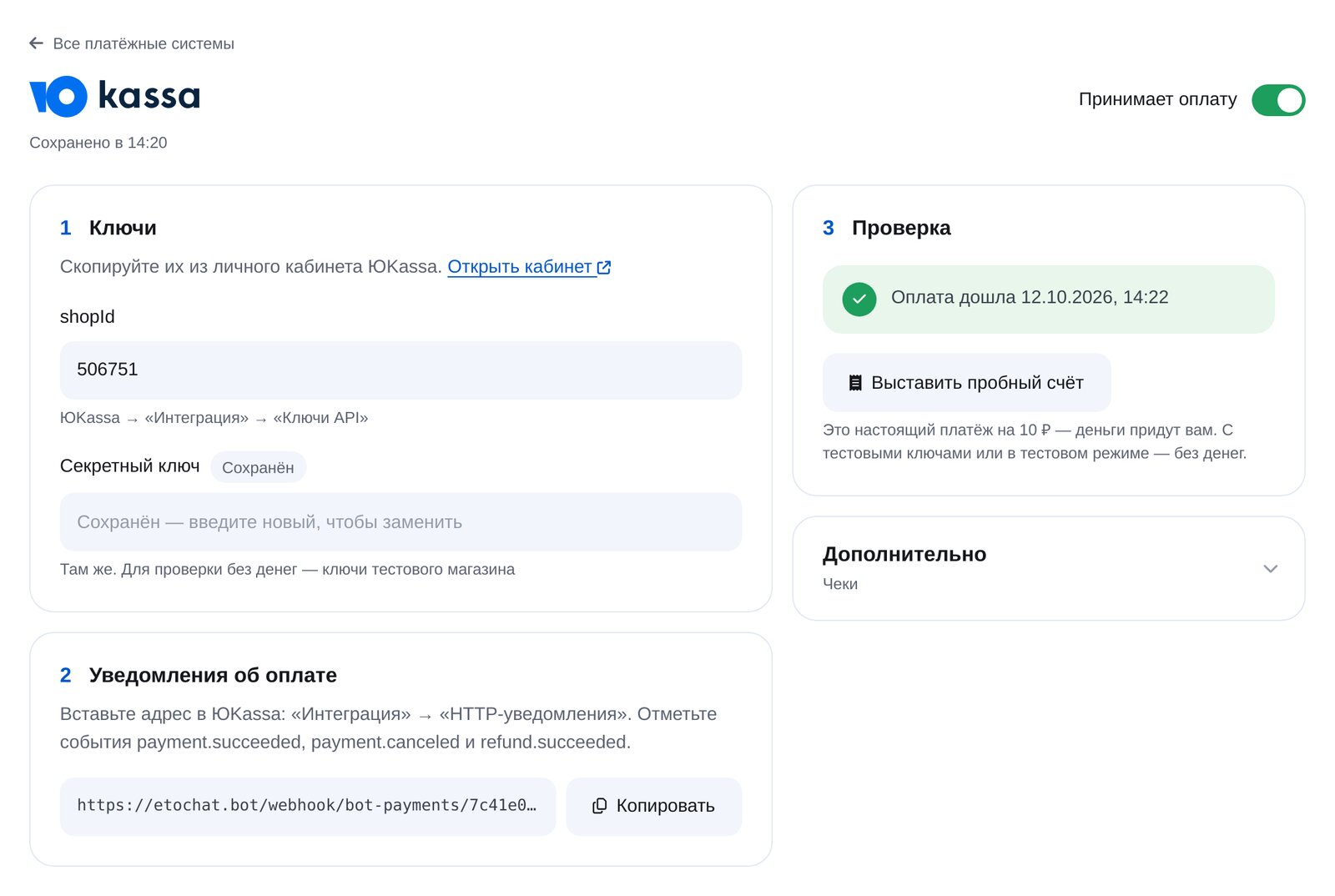Click Все платёжные системы back link

[x=132, y=43]
